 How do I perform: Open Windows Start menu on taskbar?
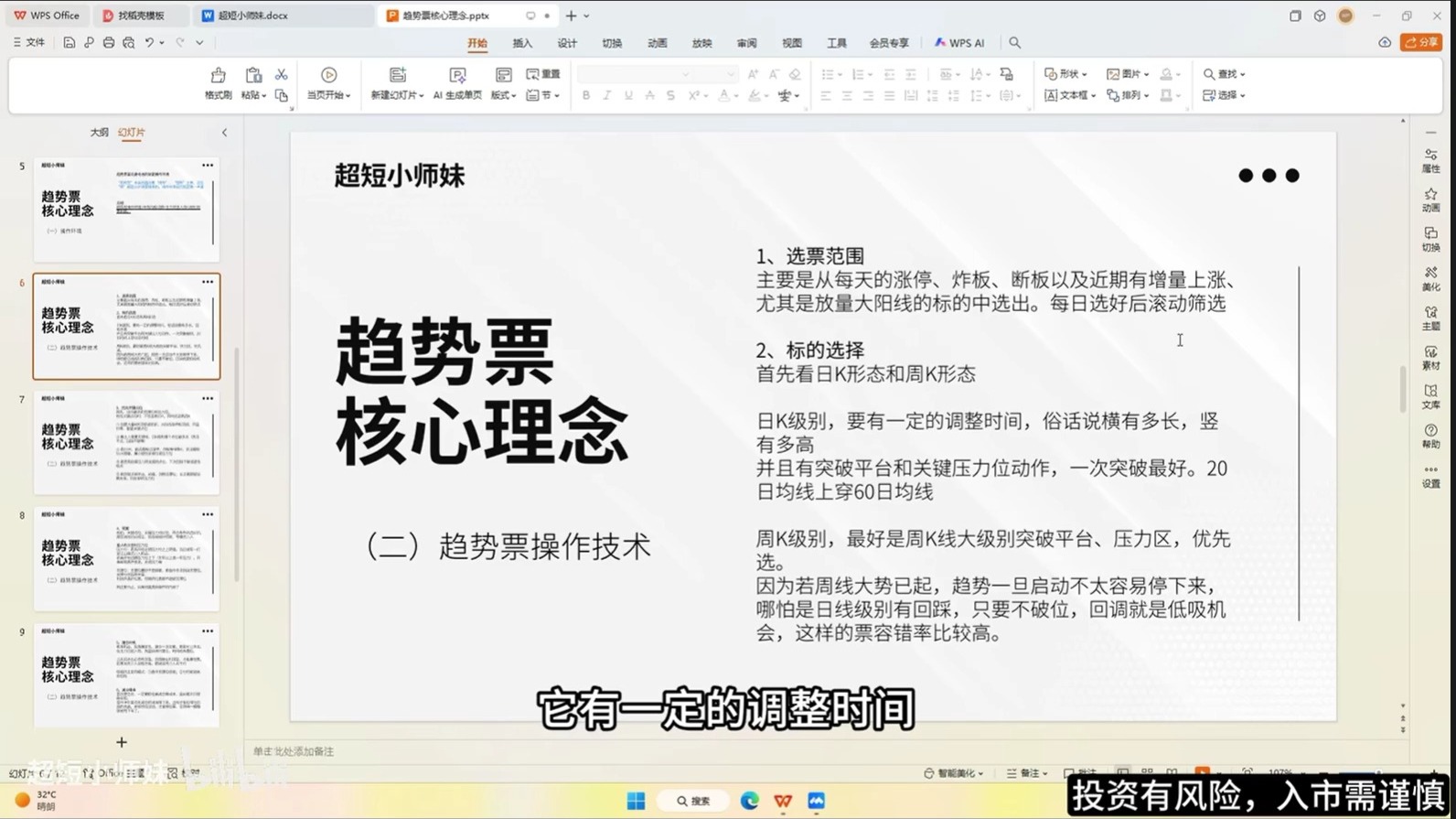(x=636, y=801)
